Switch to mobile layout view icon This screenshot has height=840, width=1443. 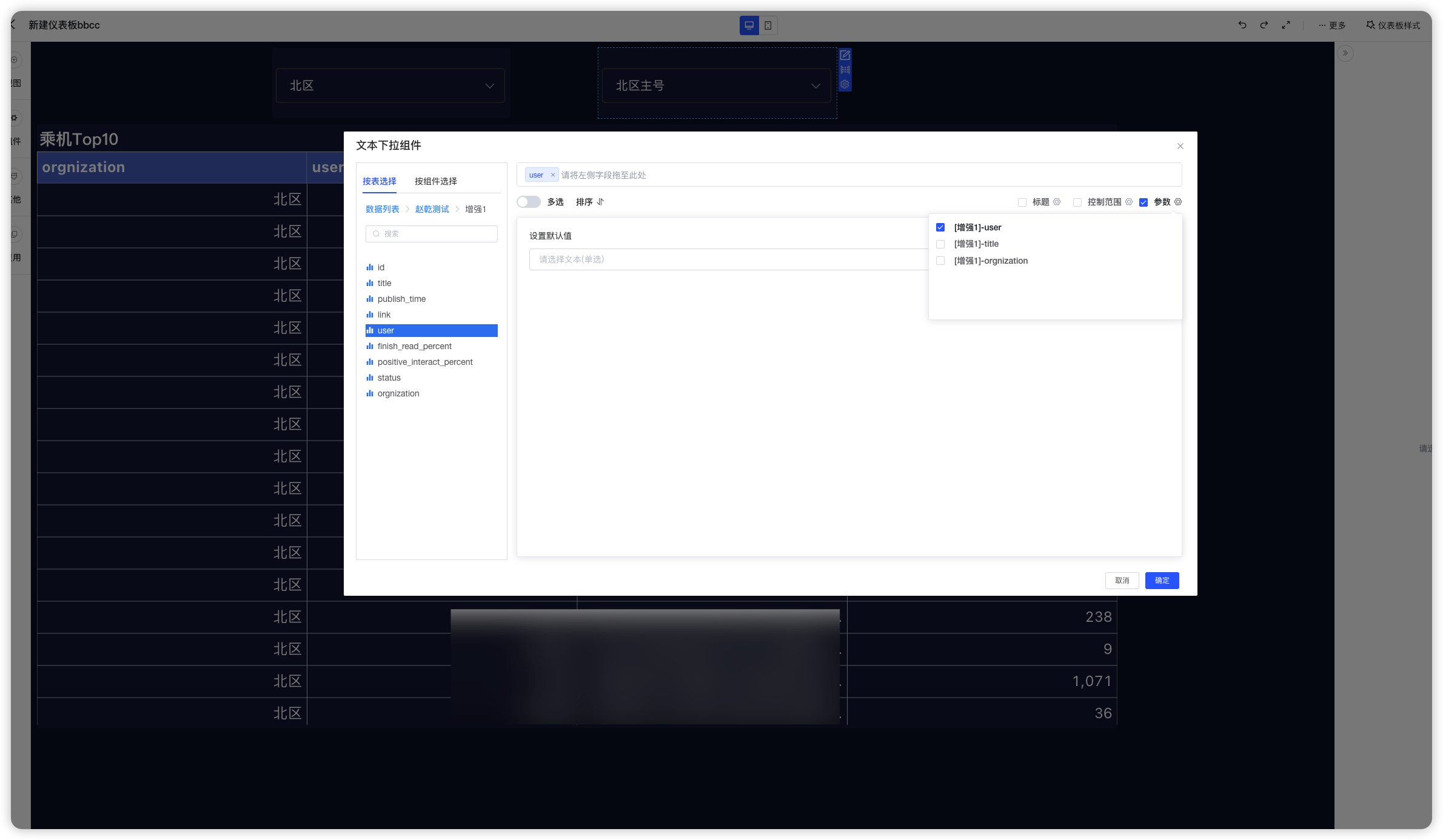click(768, 25)
